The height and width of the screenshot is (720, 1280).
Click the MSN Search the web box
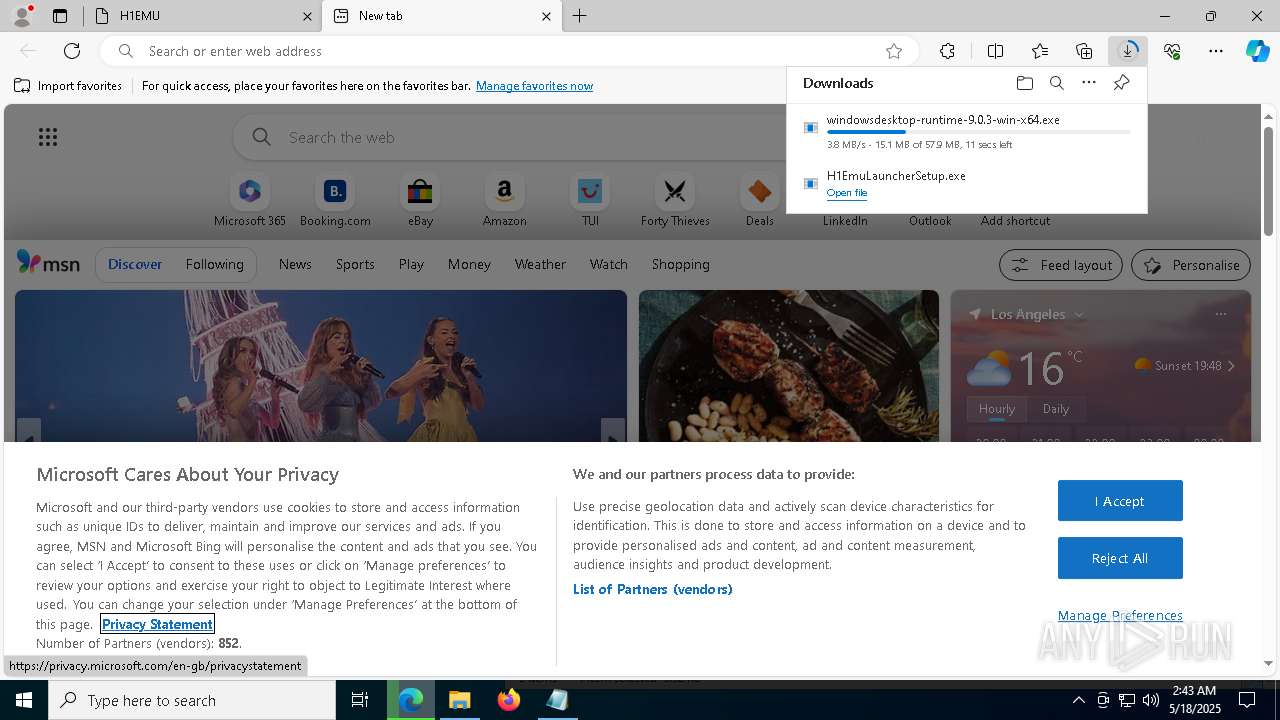point(510,137)
